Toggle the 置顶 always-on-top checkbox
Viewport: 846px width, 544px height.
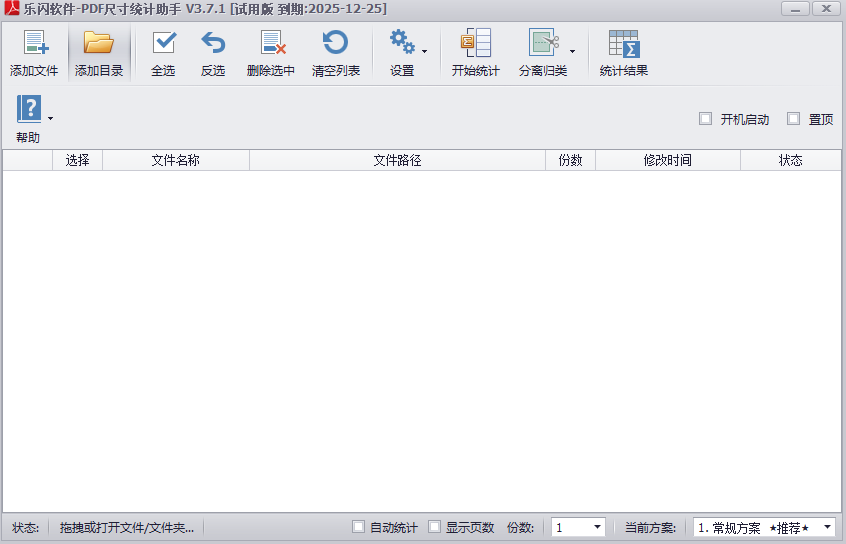[793, 119]
